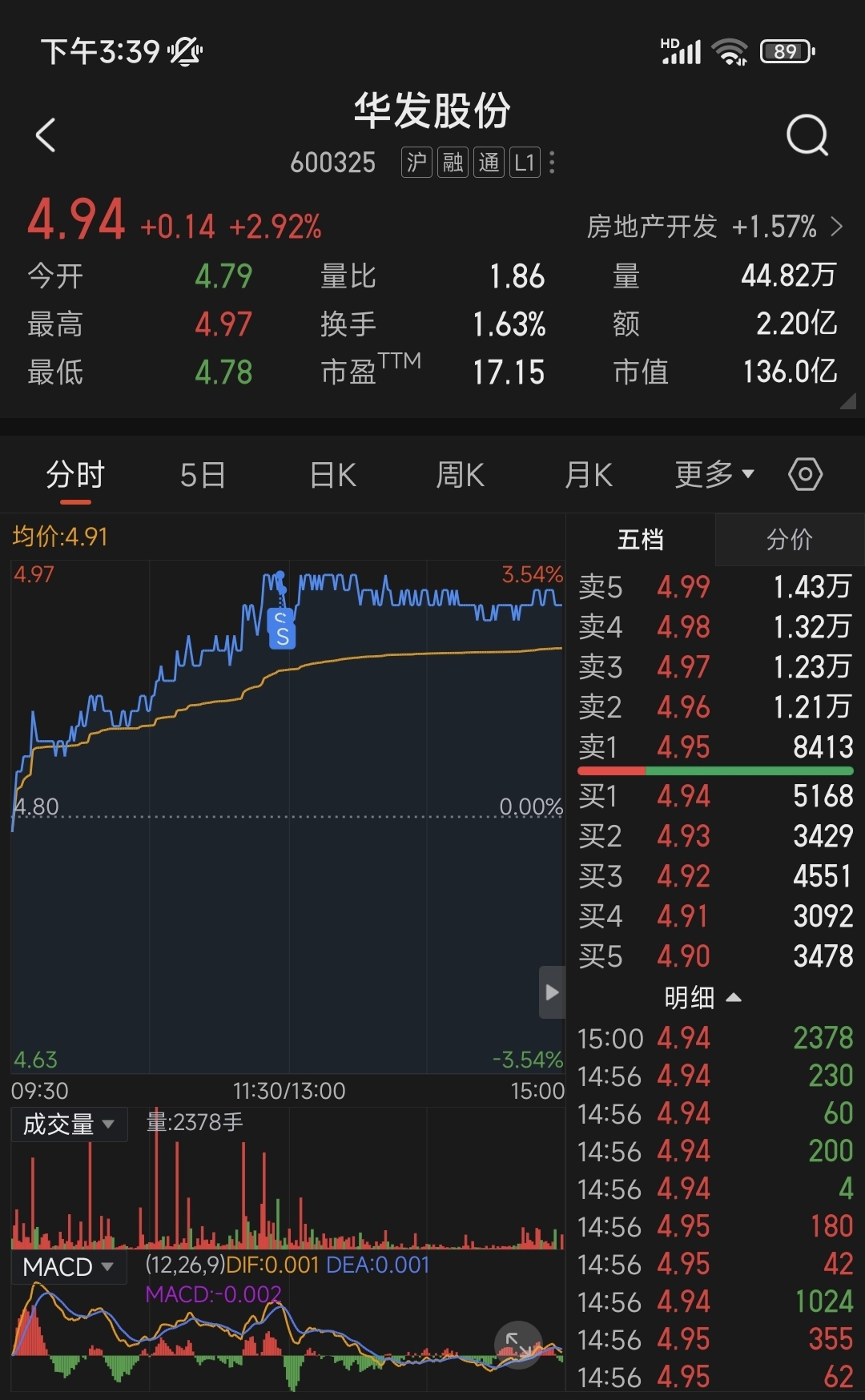This screenshot has width=865, height=1400.
Task: Tap the 卖5 4.99 order row
Action: [x=715, y=587]
